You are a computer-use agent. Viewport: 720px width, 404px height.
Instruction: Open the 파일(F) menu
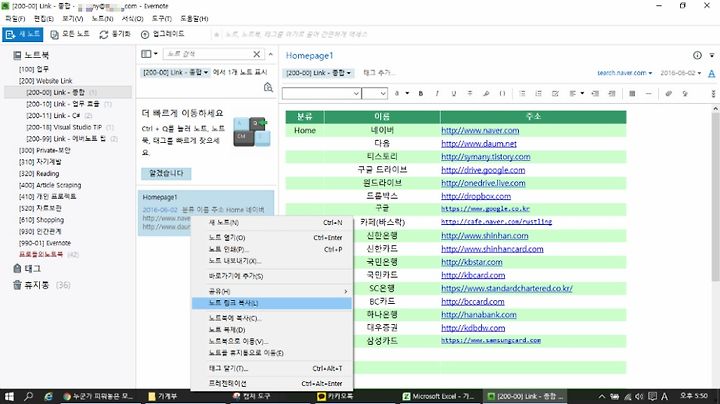click(x=15, y=19)
